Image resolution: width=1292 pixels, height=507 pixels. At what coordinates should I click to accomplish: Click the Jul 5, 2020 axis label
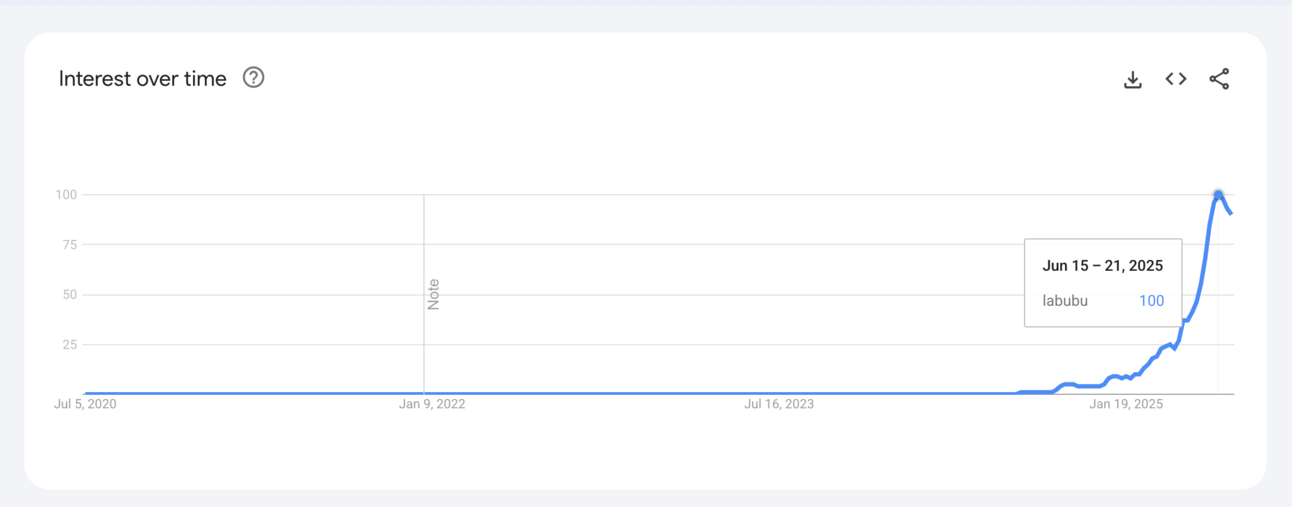click(85, 405)
